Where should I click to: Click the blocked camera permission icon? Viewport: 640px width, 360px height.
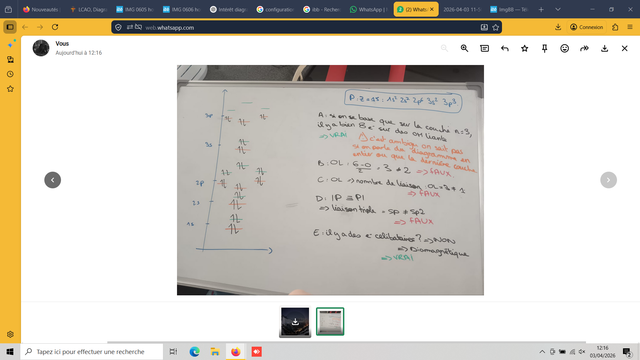[x=139, y=27]
